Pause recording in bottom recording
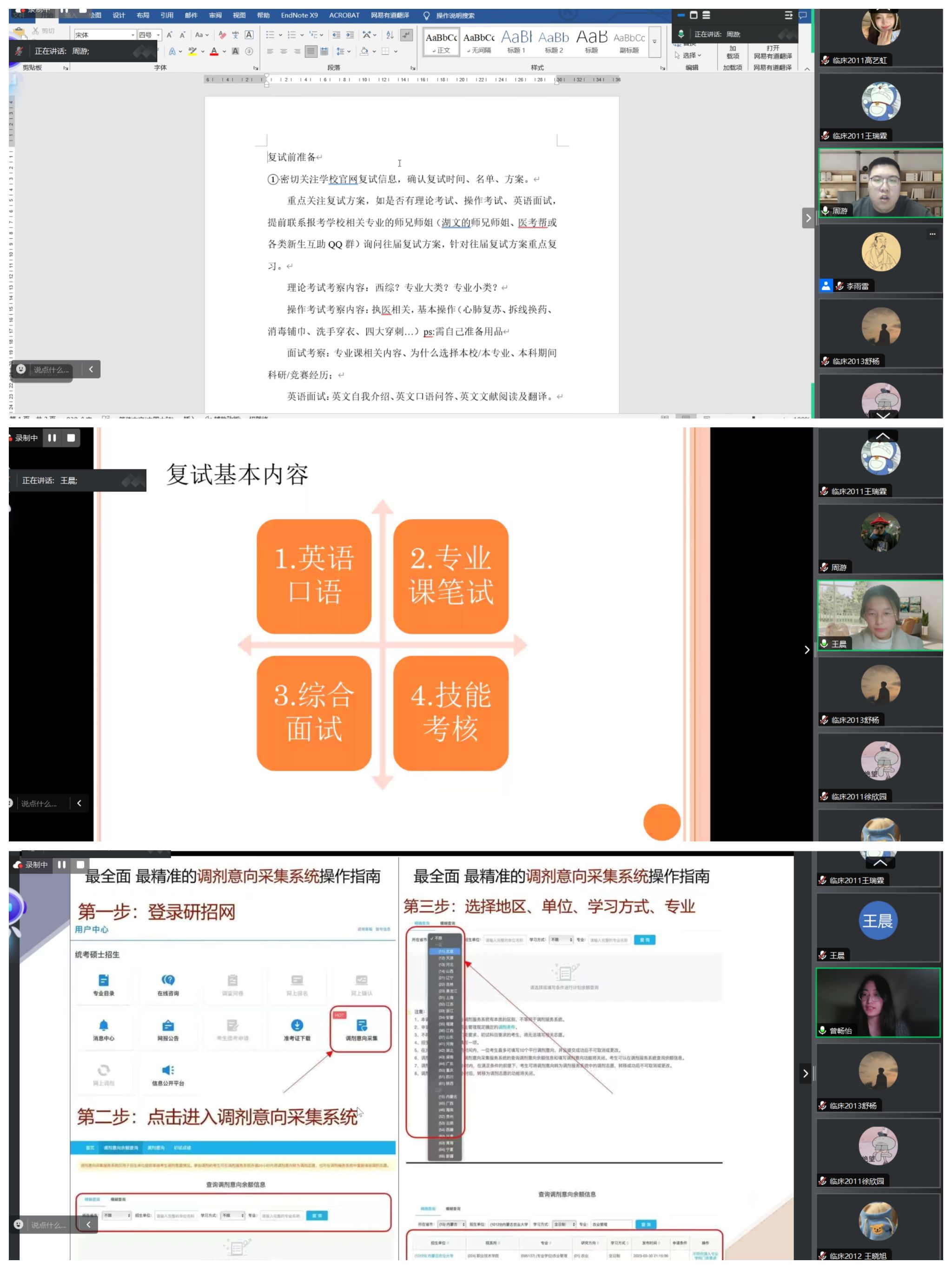This screenshot has width=952, height=1269. [x=61, y=864]
